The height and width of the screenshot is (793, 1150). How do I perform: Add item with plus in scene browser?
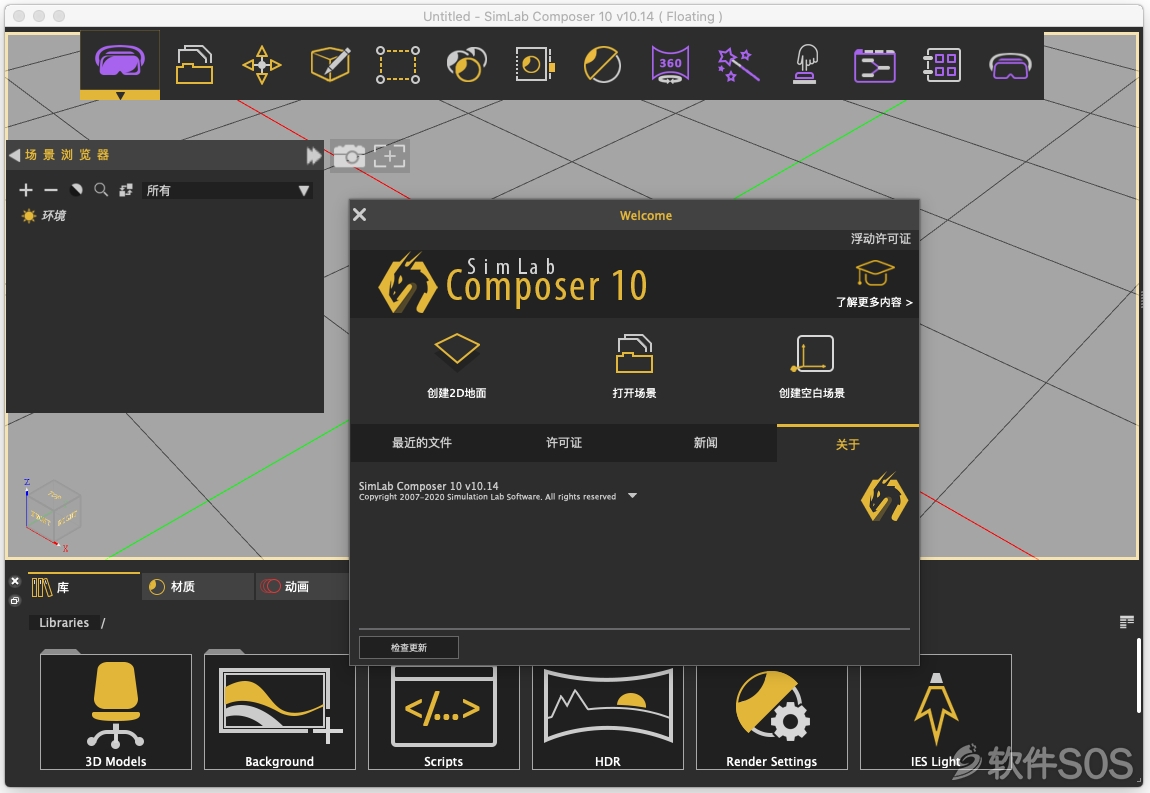(26, 190)
